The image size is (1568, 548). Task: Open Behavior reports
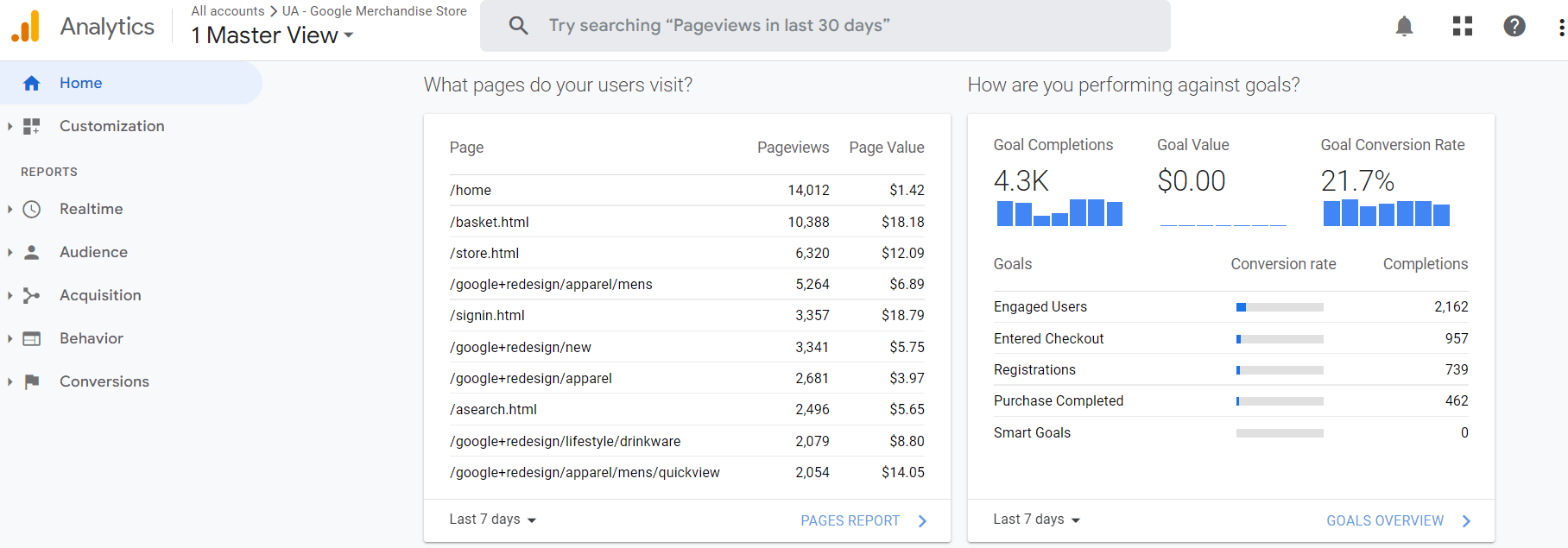(x=91, y=338)
